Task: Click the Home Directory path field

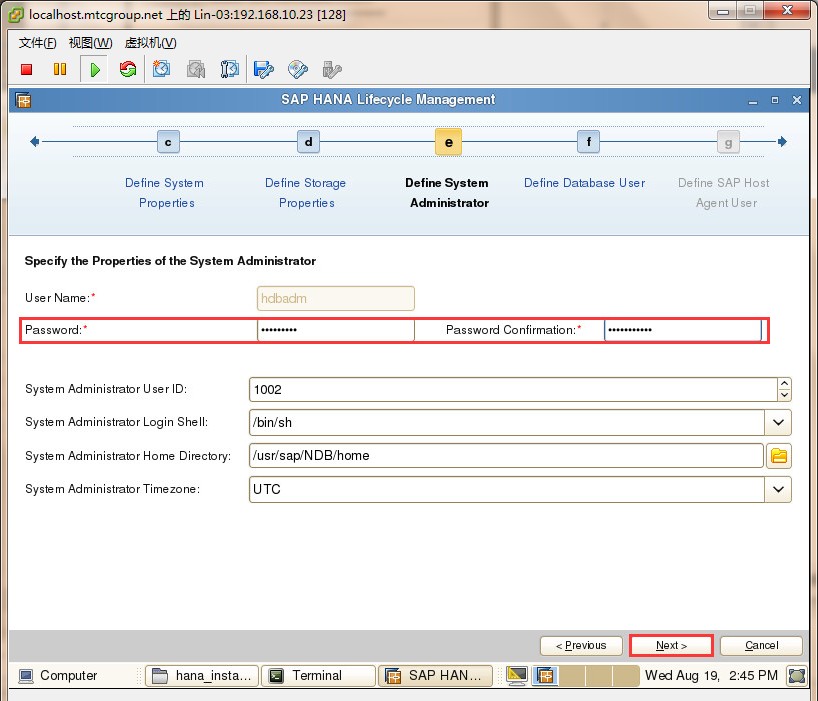Action: click(507, 456)
